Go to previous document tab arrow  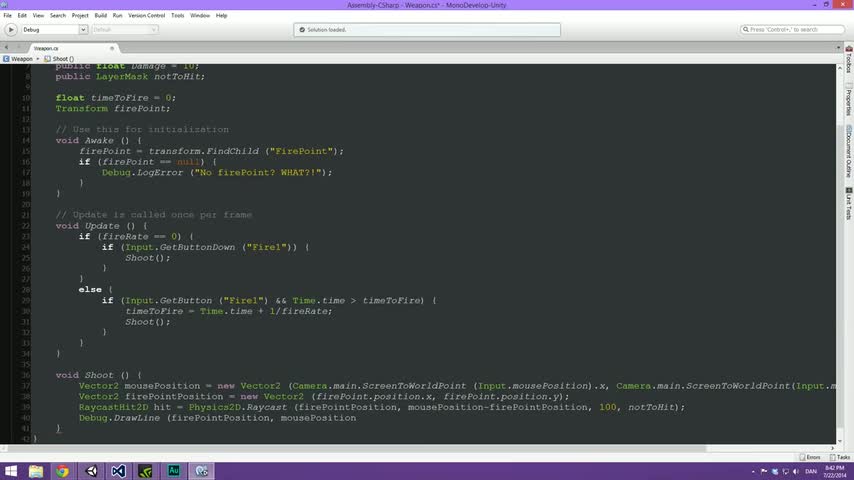(x=6, y=48)
